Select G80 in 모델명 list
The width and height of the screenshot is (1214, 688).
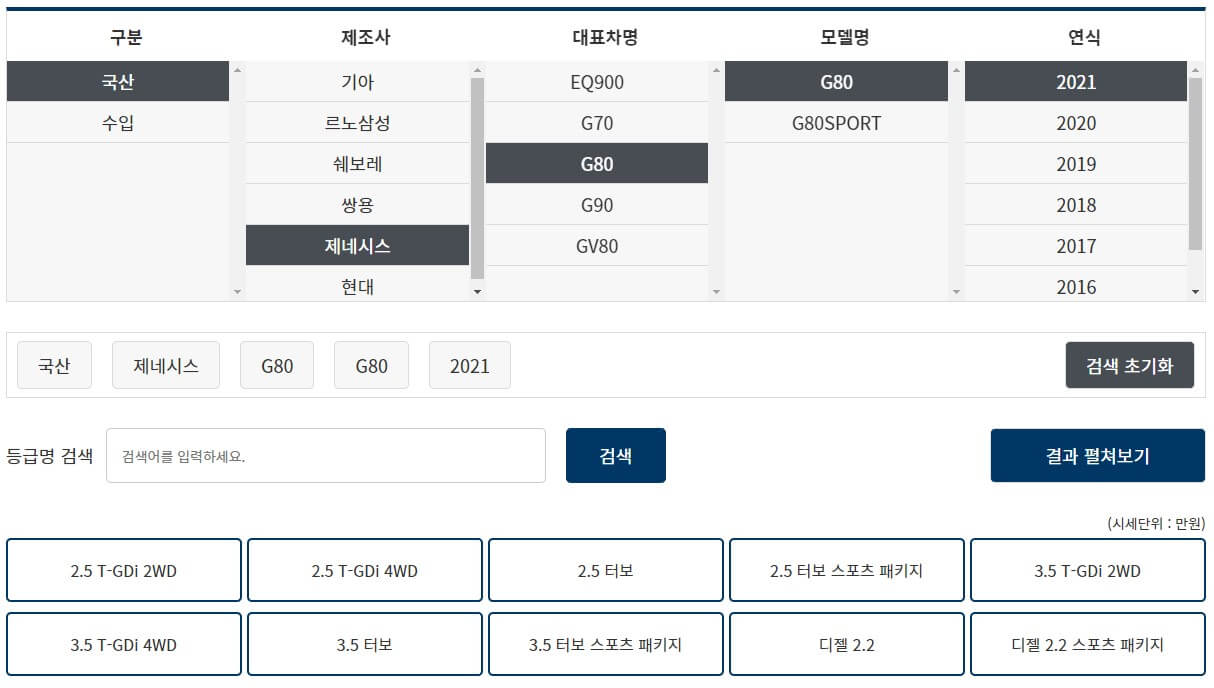pyautogui.click(x=836, y=82)
